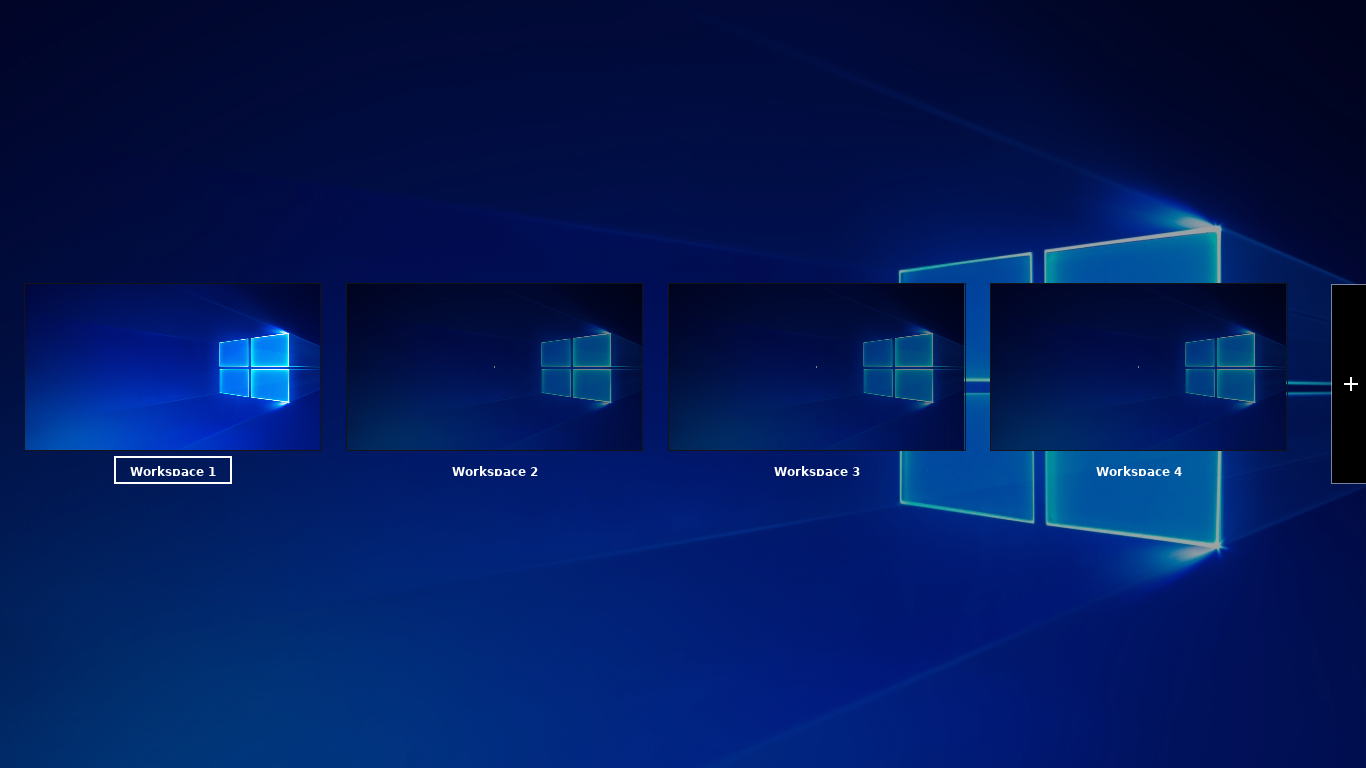Switch to Workspace 4 thumbnail
This screenshot has height=768, width=1366.
1138,367
